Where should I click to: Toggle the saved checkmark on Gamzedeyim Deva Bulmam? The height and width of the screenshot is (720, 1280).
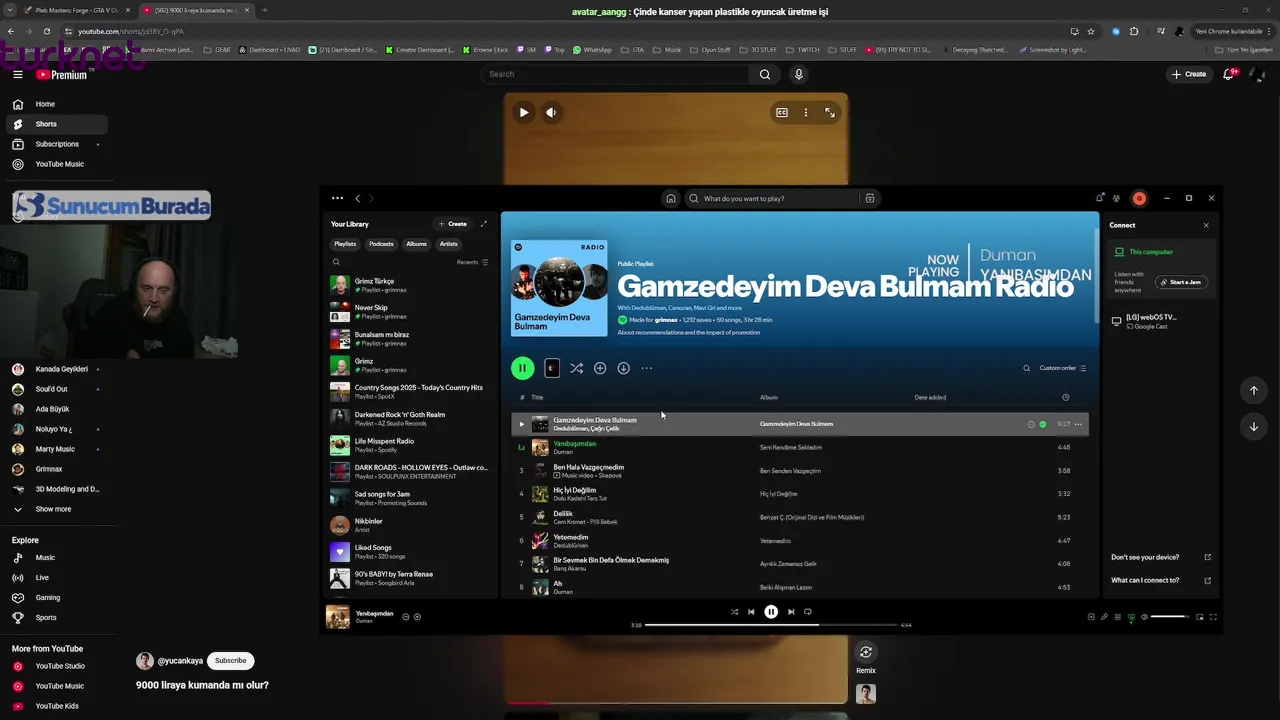tap(1043, 424)
